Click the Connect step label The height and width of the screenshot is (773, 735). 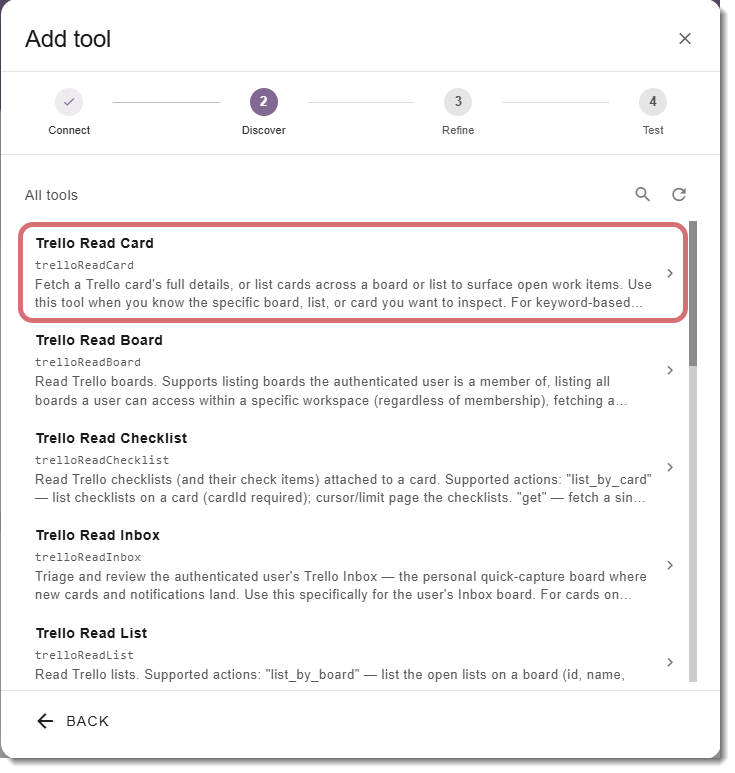click(x=69, y=130)
